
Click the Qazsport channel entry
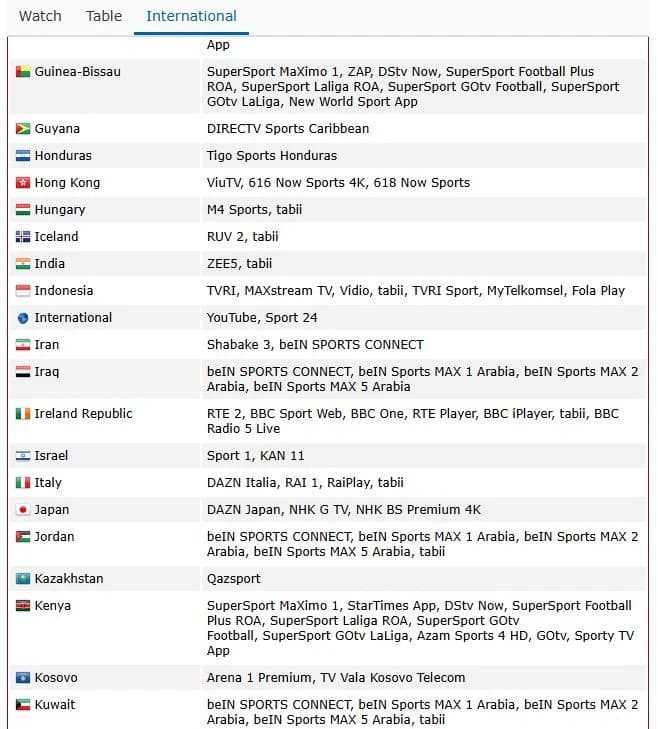(x=233, y=579)
